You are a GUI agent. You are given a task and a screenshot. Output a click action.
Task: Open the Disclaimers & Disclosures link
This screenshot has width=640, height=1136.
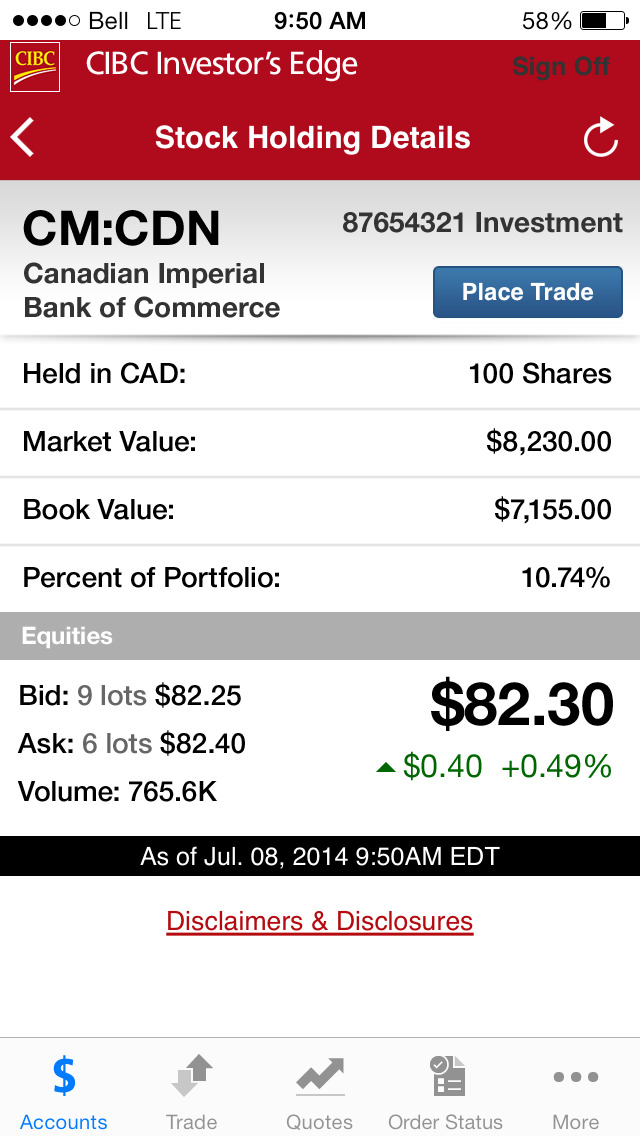coord(320,921)
